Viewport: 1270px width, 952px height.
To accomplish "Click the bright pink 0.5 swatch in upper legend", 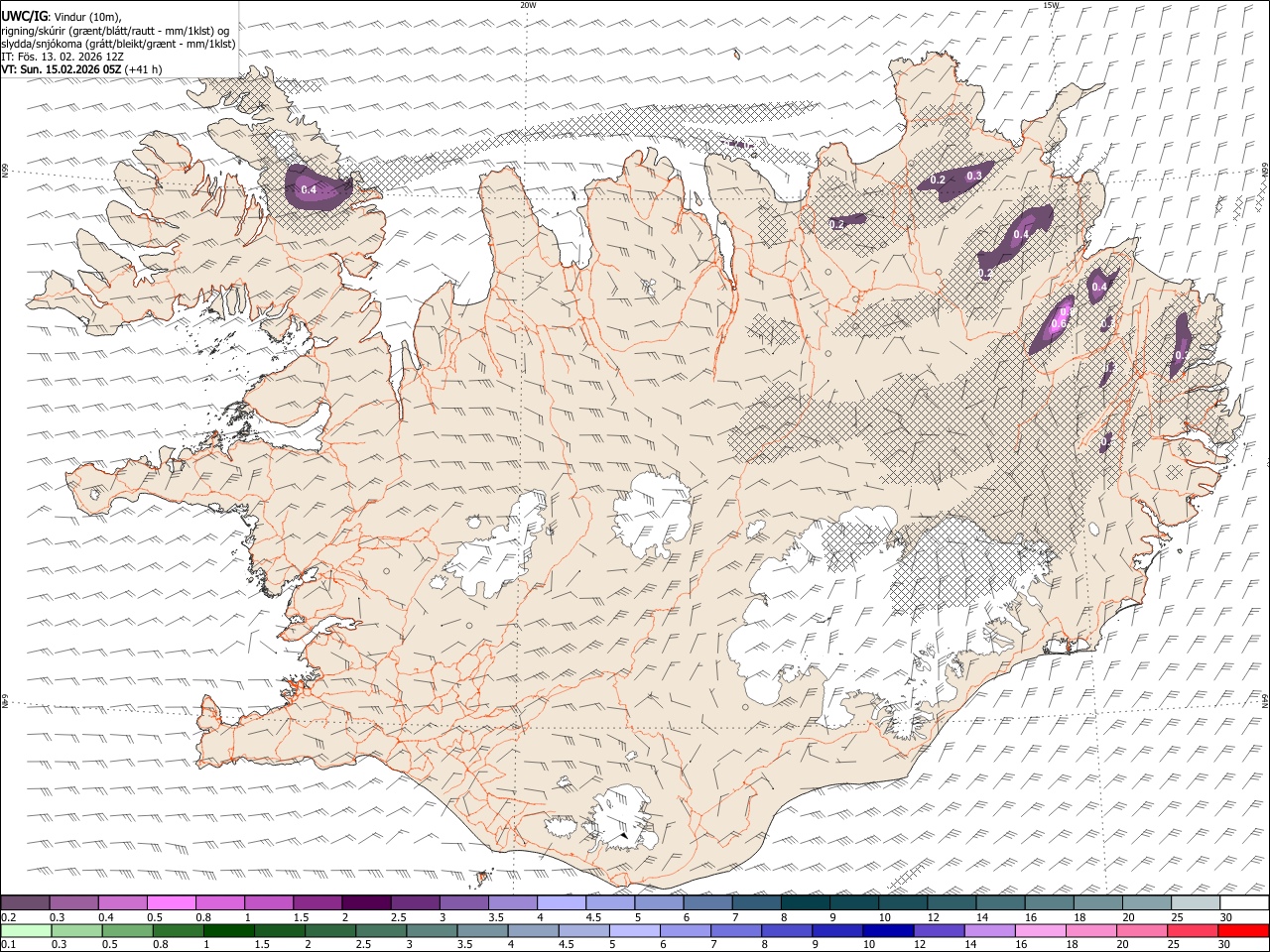I will coord(171,903).
